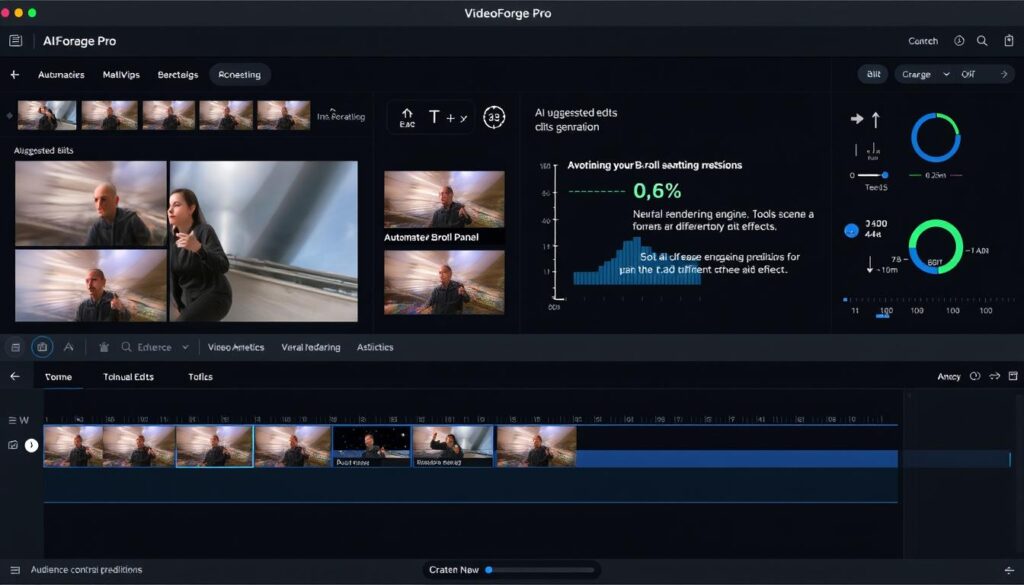Click the Bilt pill button
The height and width of the screenshot is (585, 1024).
(873, 74)
